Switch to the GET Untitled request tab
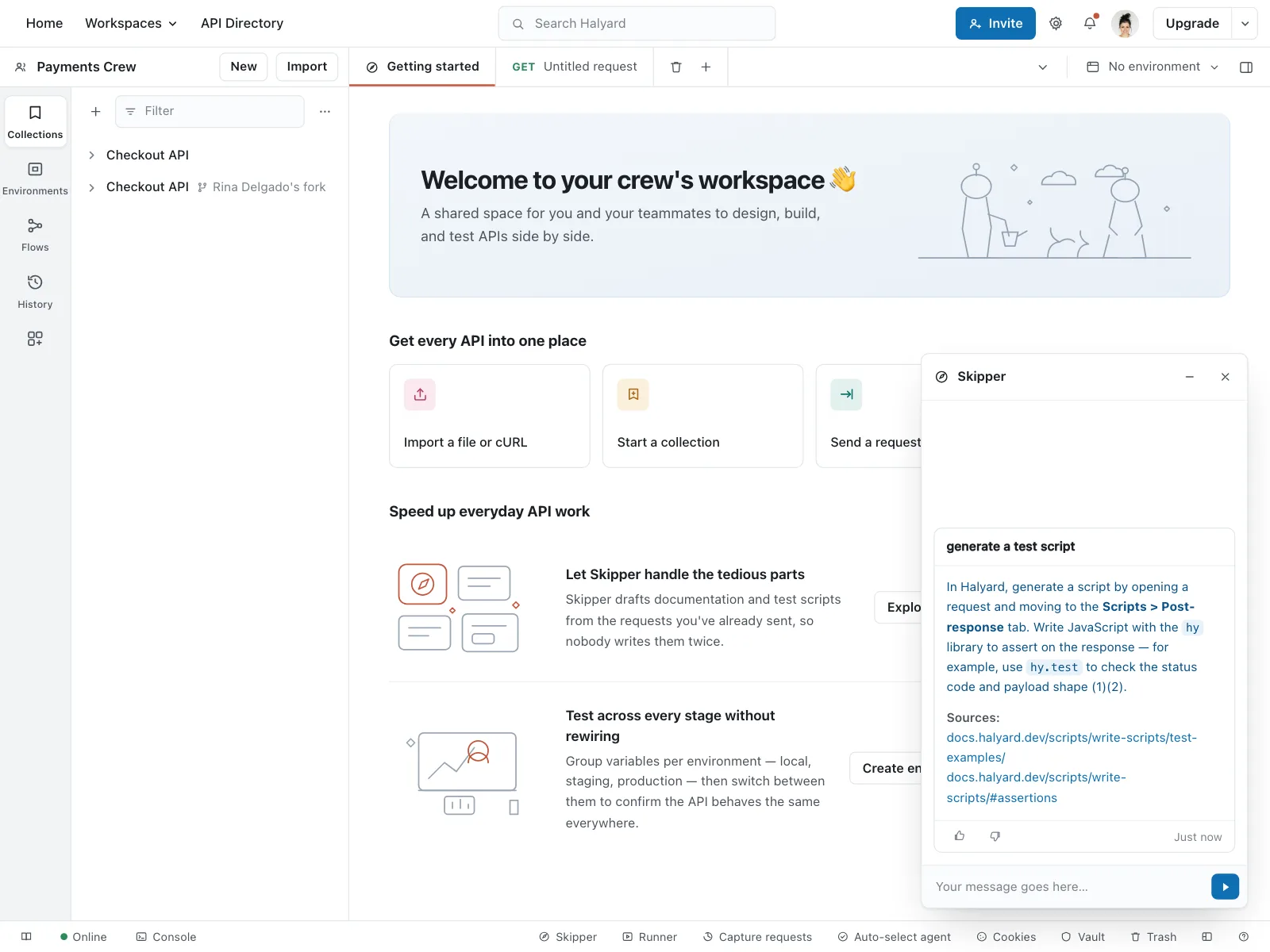Viewport: 1270px width, 952px height. (x=575, y=67)
